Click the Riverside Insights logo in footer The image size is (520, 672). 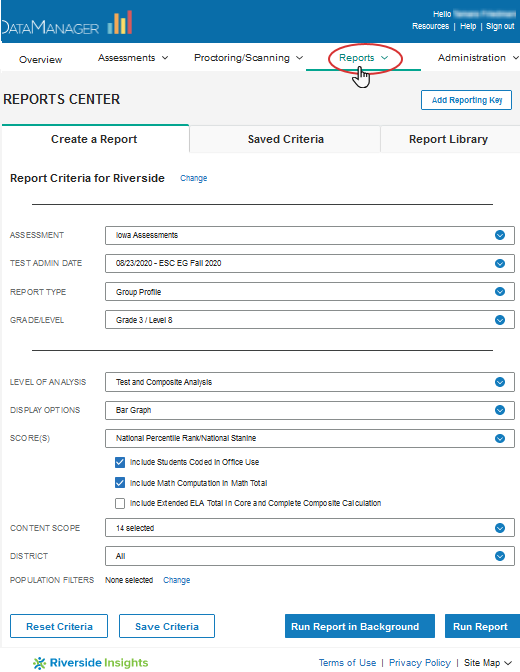[90, 663]
